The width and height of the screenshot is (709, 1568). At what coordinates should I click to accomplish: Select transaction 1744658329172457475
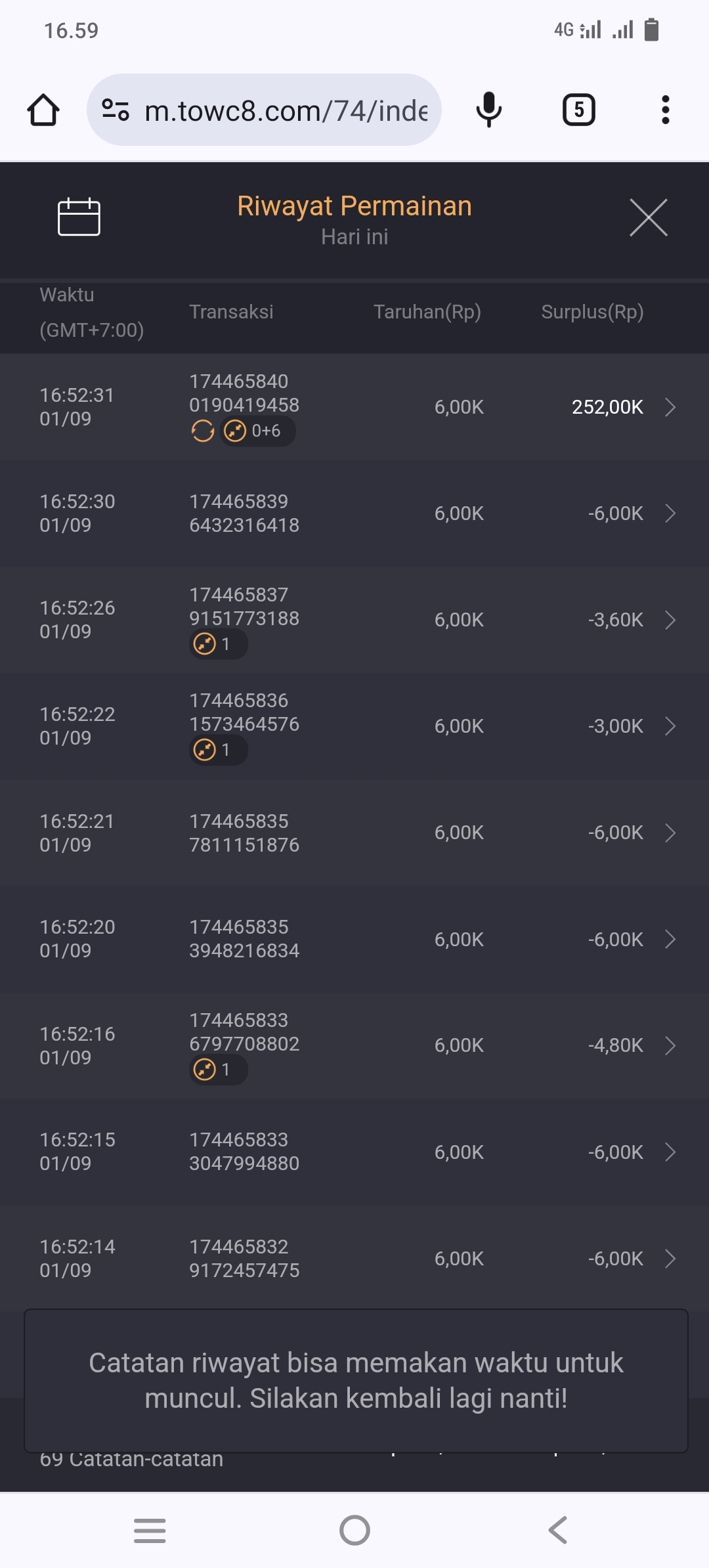click(x=244, y=1258)
